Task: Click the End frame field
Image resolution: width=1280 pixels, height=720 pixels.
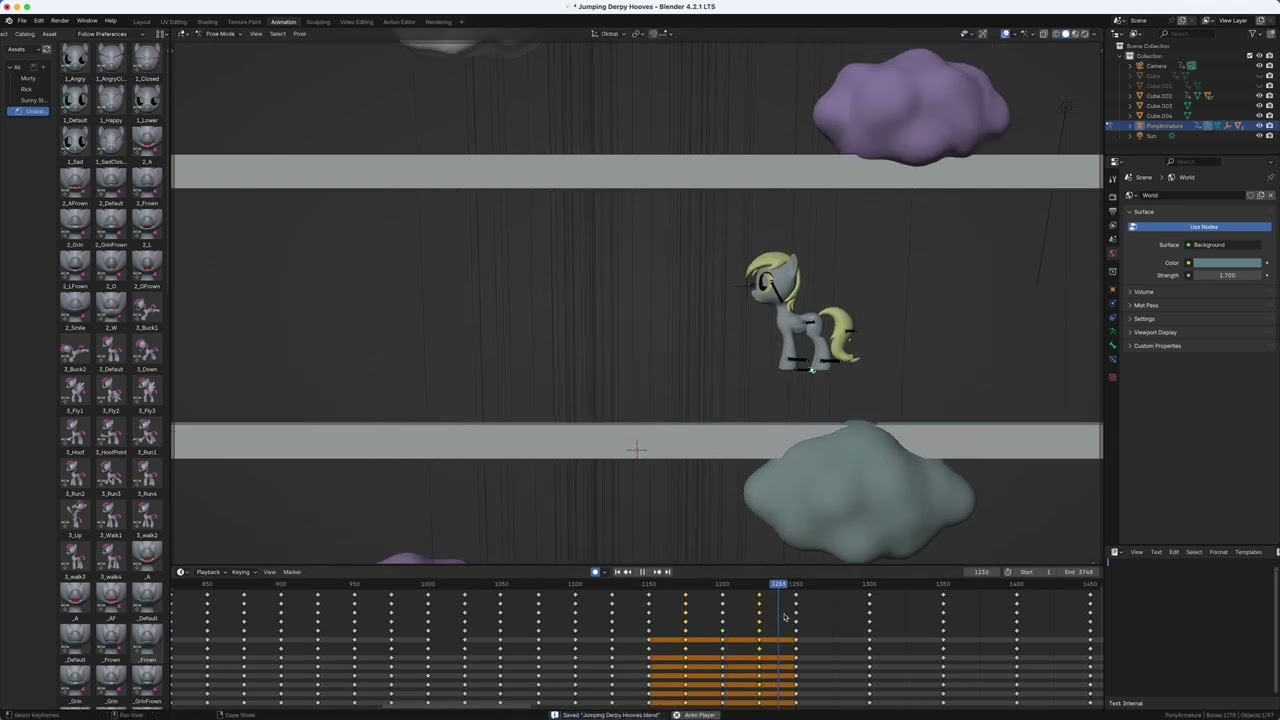Action: click(1079, 572)
